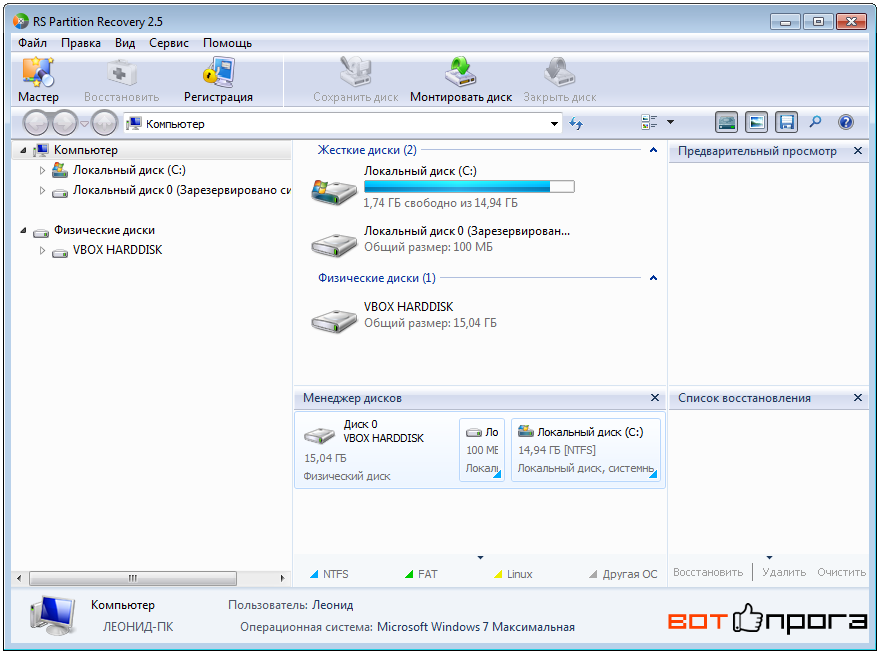The height and width of the screenshot is (654, 880).
Task: Click the C: drive free space usage bar
Action: pyautogui.click(x=469, y=186)
